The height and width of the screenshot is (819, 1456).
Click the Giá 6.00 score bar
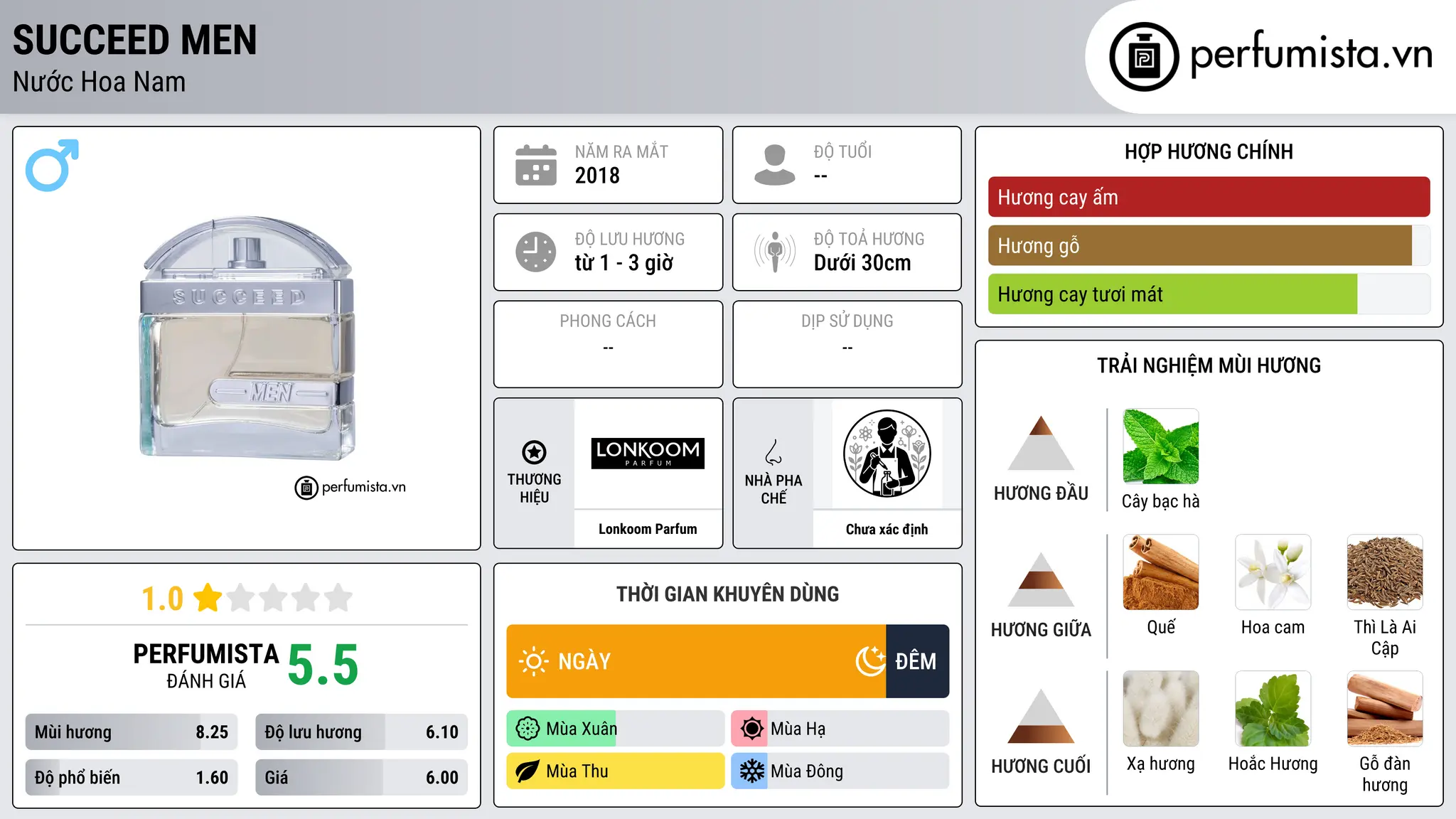coord(361,777)
